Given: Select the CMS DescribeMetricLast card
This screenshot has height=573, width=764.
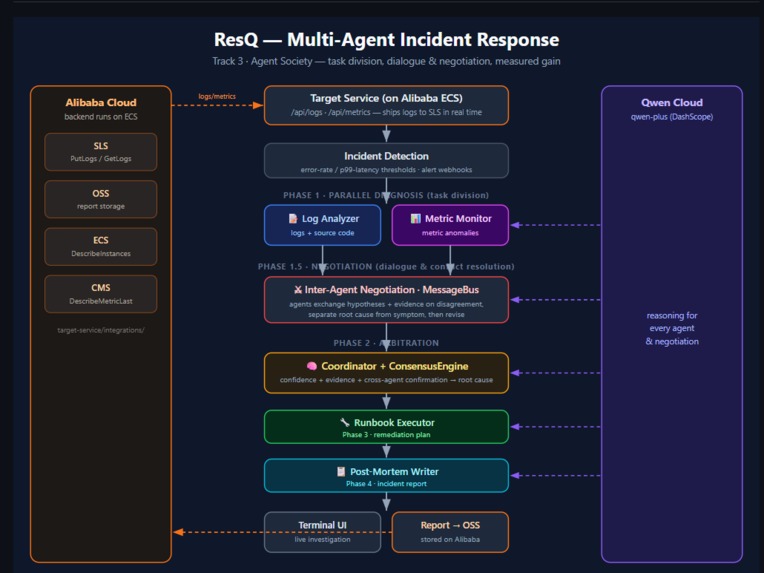Looking at the screenshot, I should pos(101,294).
